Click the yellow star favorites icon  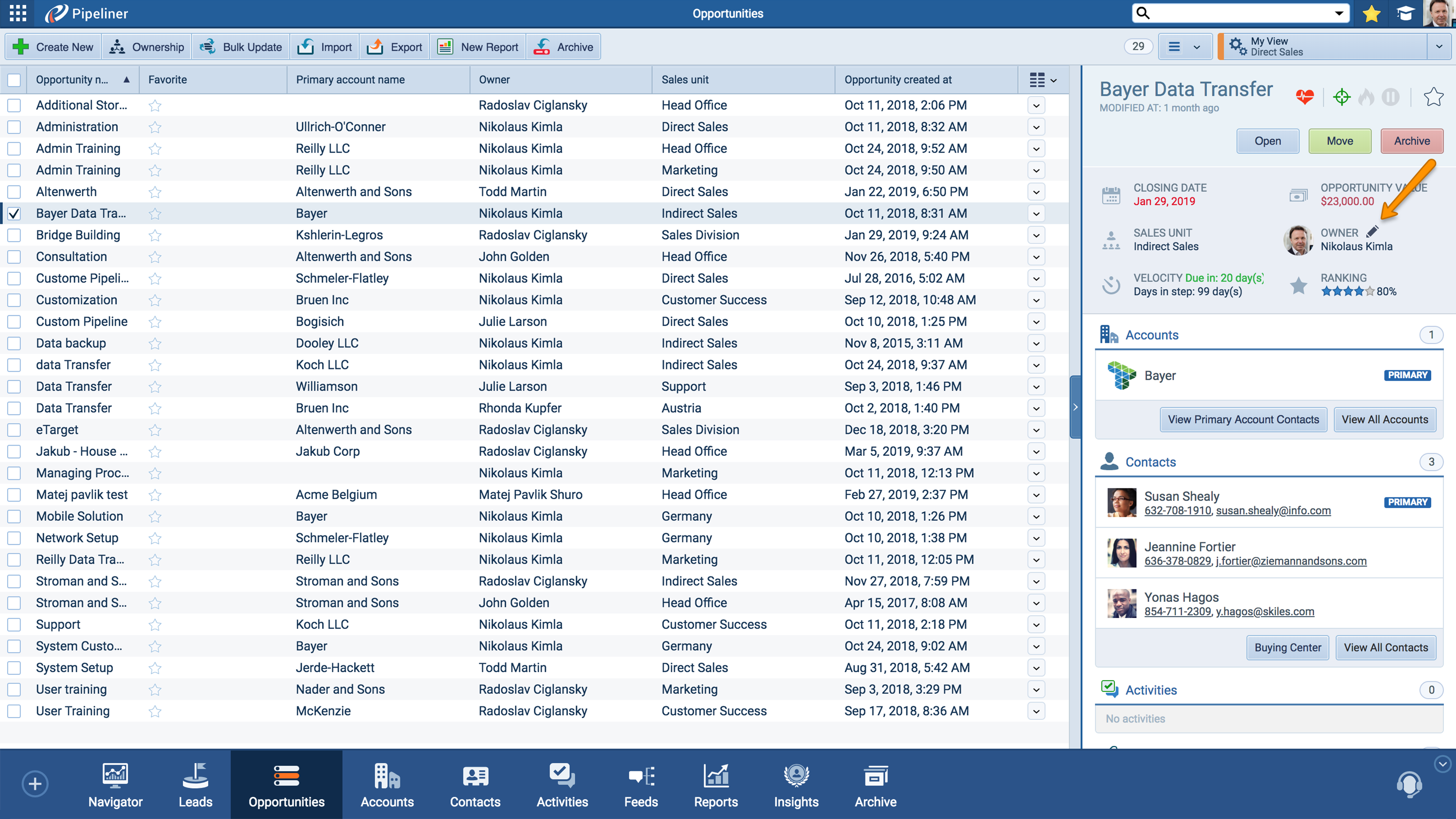pyautogui.click(x=1372, y=13)
